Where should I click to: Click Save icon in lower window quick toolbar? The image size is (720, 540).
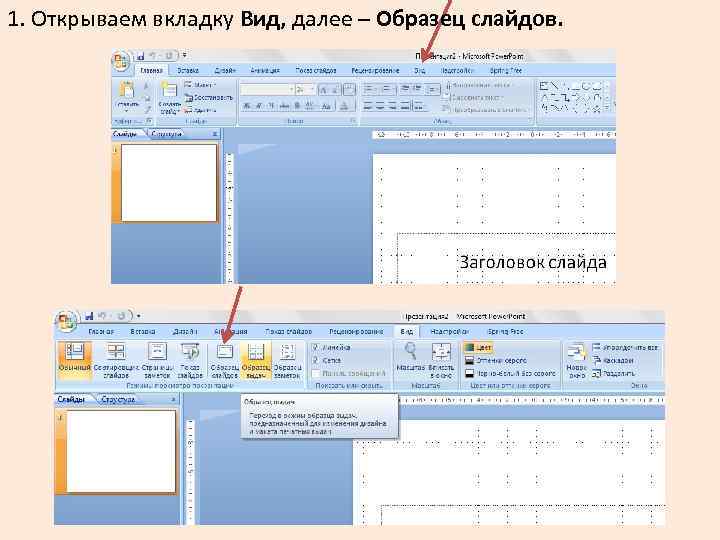click(89, 316)
